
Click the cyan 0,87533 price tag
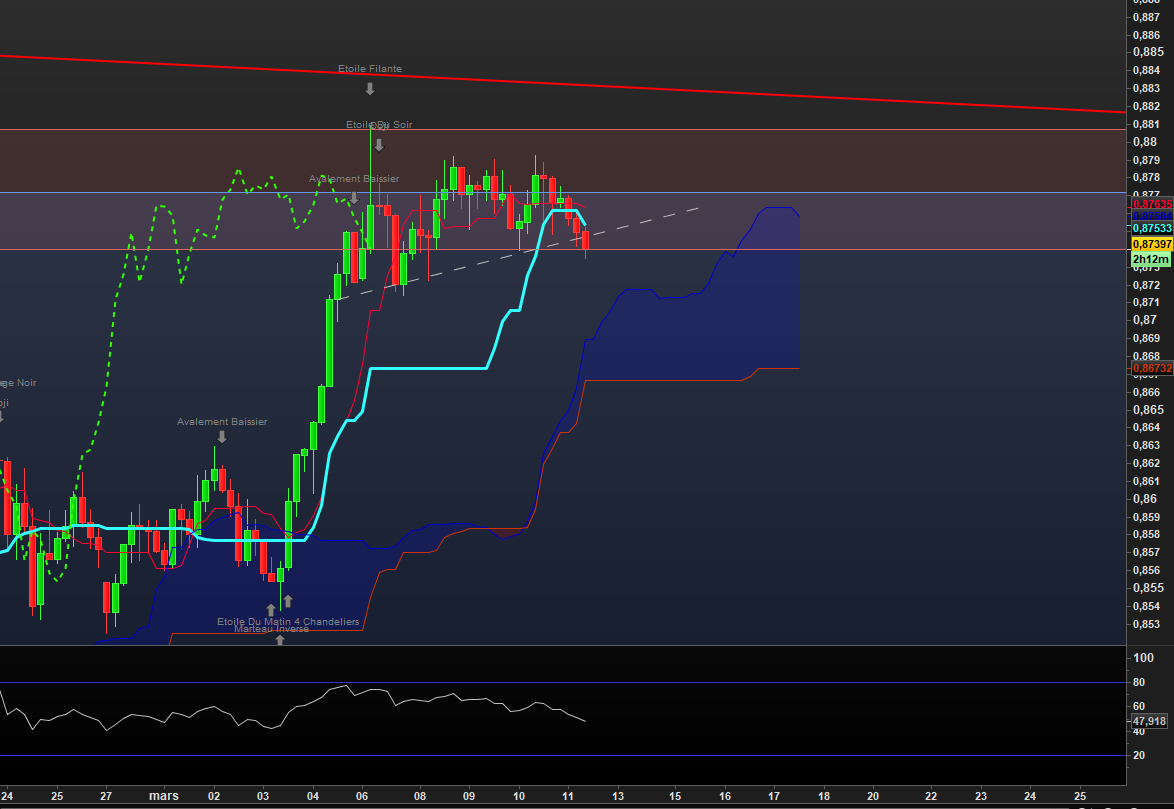pyautogui.click(x=1152, y=228)
